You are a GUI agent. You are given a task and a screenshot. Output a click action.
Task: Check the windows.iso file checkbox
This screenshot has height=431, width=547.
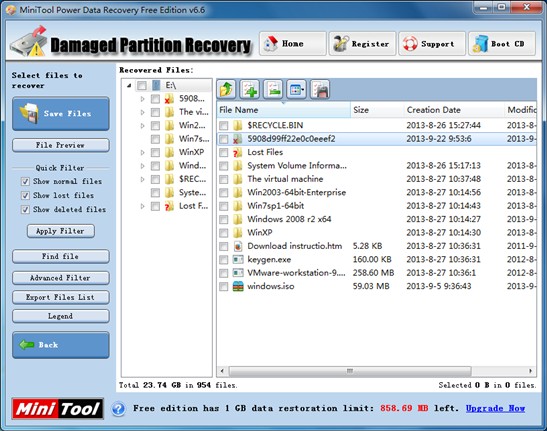tap(223, 287)
